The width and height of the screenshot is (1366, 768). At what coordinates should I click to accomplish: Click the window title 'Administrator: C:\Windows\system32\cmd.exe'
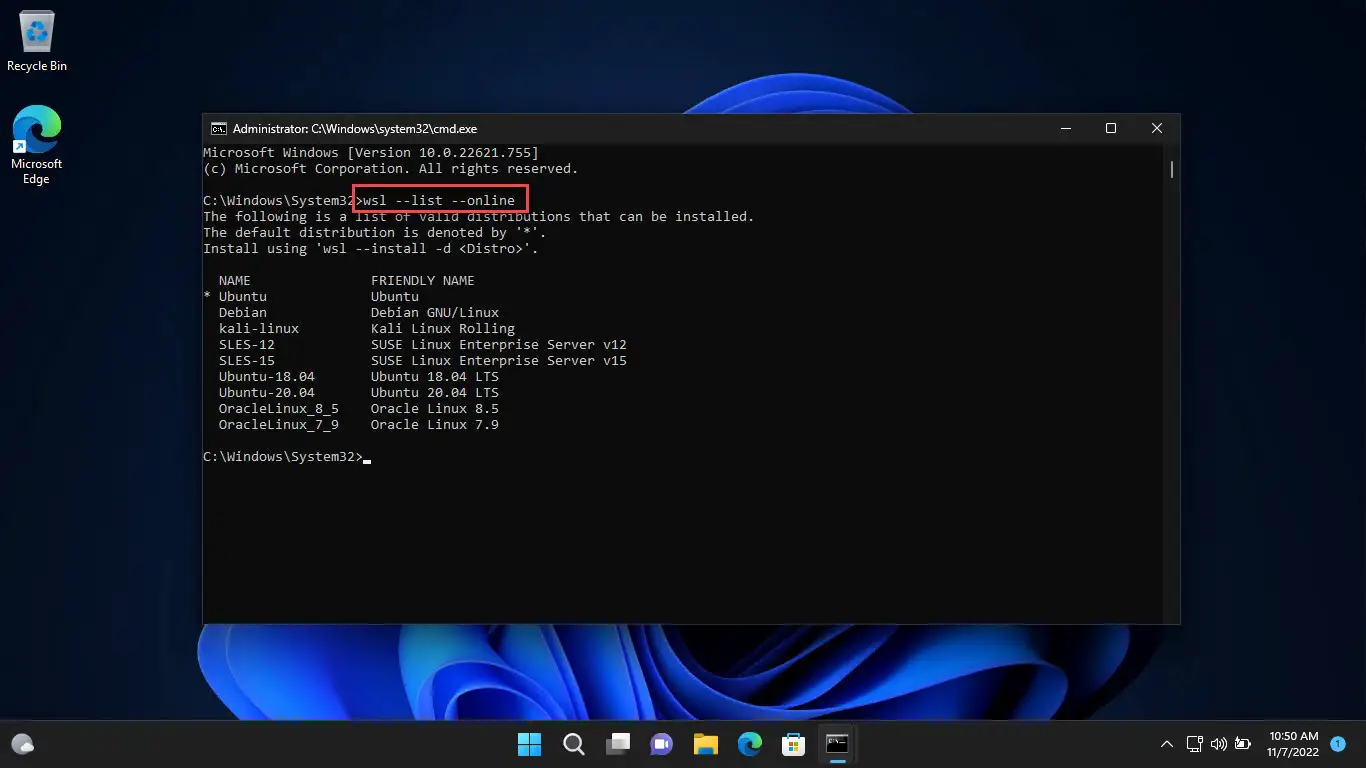pyautogui.click(x=355, y=128)
